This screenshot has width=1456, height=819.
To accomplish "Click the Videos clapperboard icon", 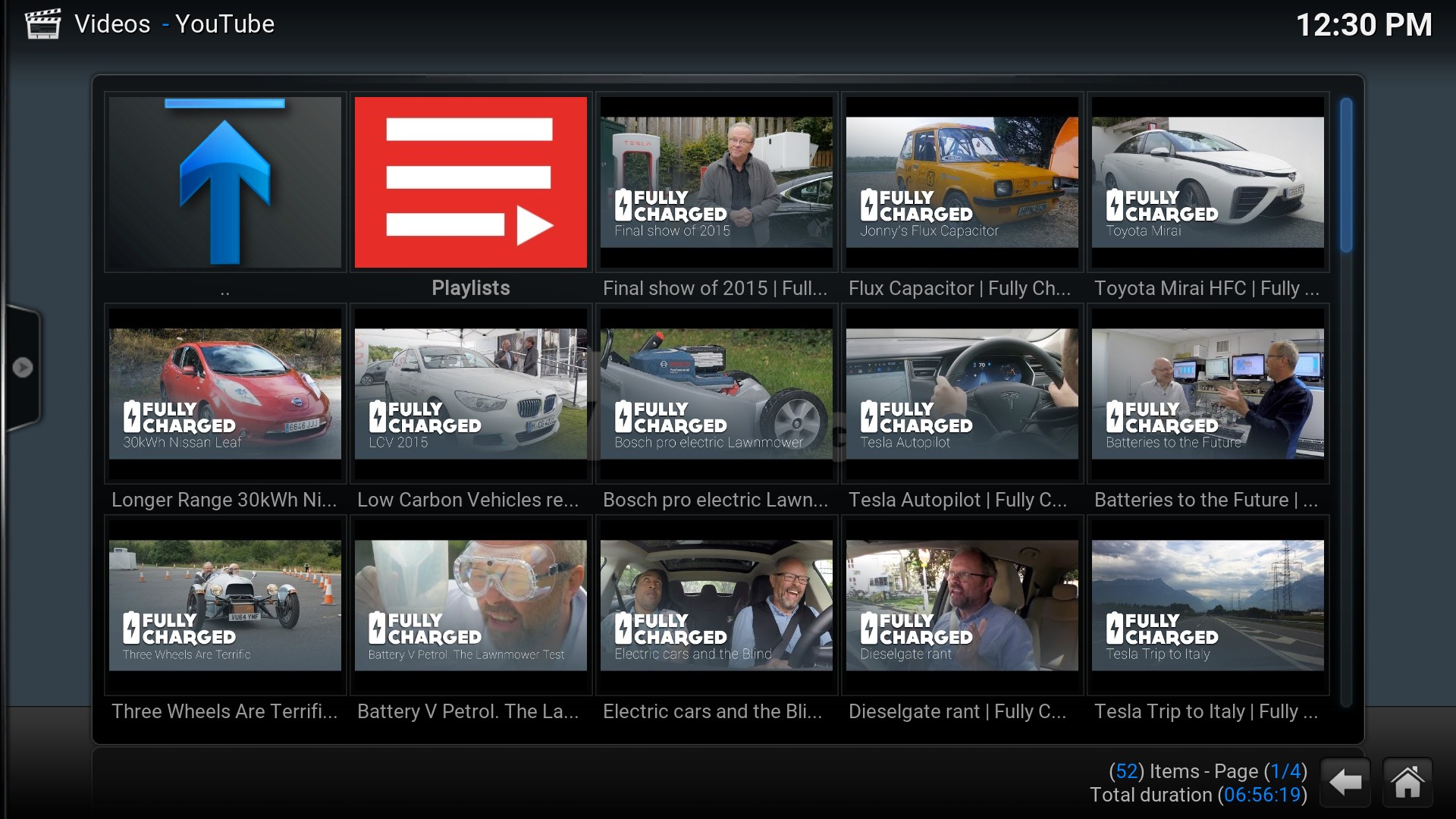I will [42, 24].
